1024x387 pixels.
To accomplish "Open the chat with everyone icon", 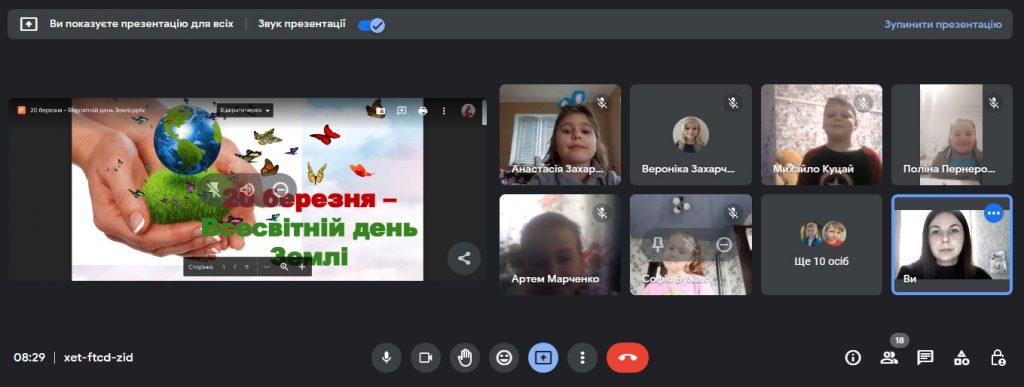I will 925,358.
